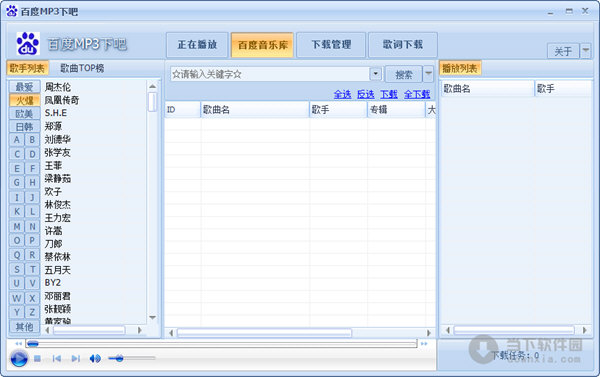This screenshot has height=377, width=600.
Task: Select the 最爱 category button
Action: click(24, 87)
